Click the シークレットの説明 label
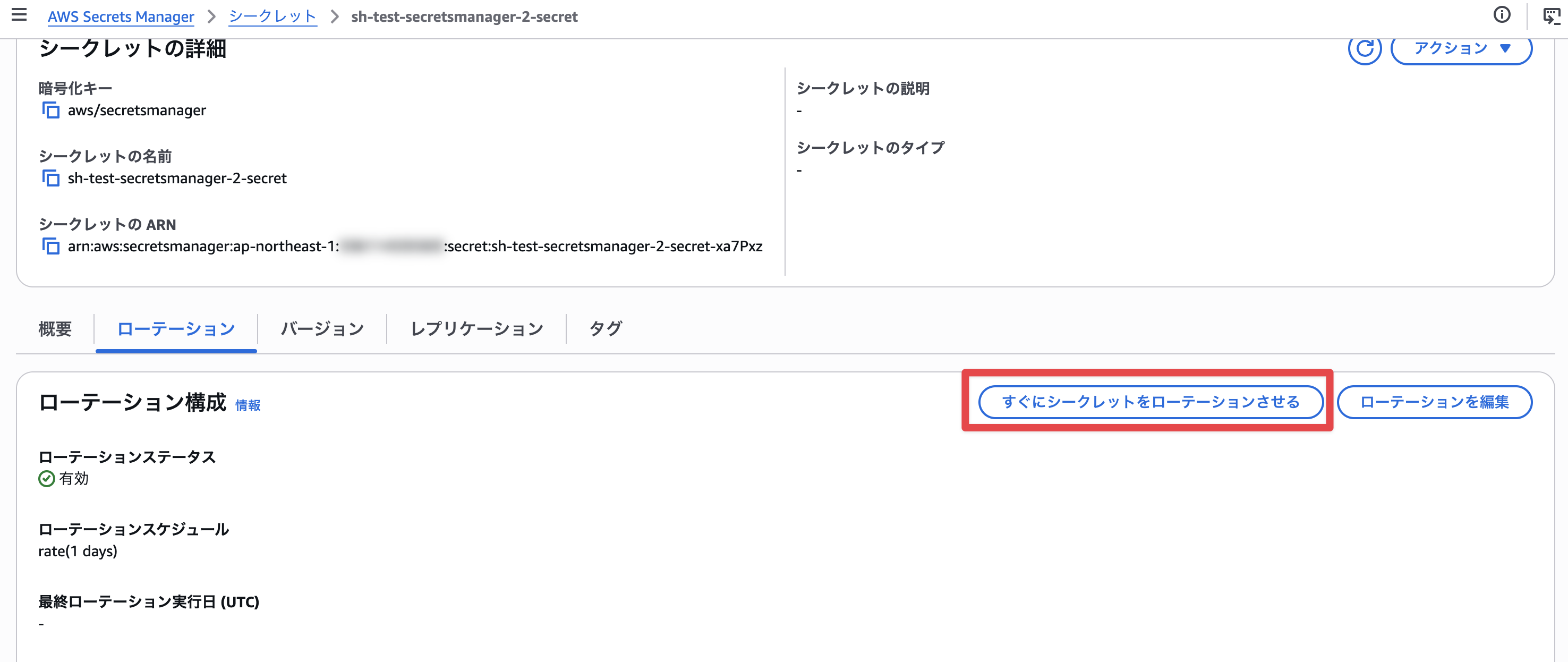 click(x=863, y=88)
